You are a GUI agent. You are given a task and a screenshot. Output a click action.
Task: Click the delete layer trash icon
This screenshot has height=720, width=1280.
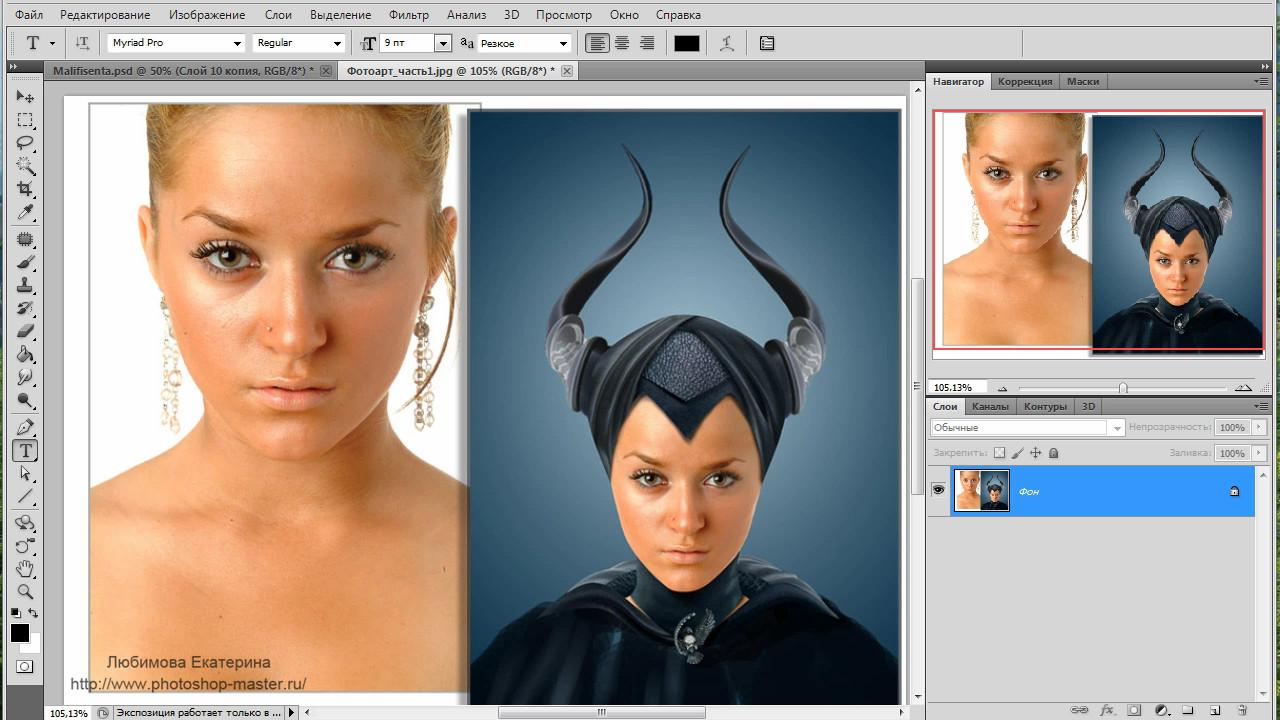(x=1241, y=710)
